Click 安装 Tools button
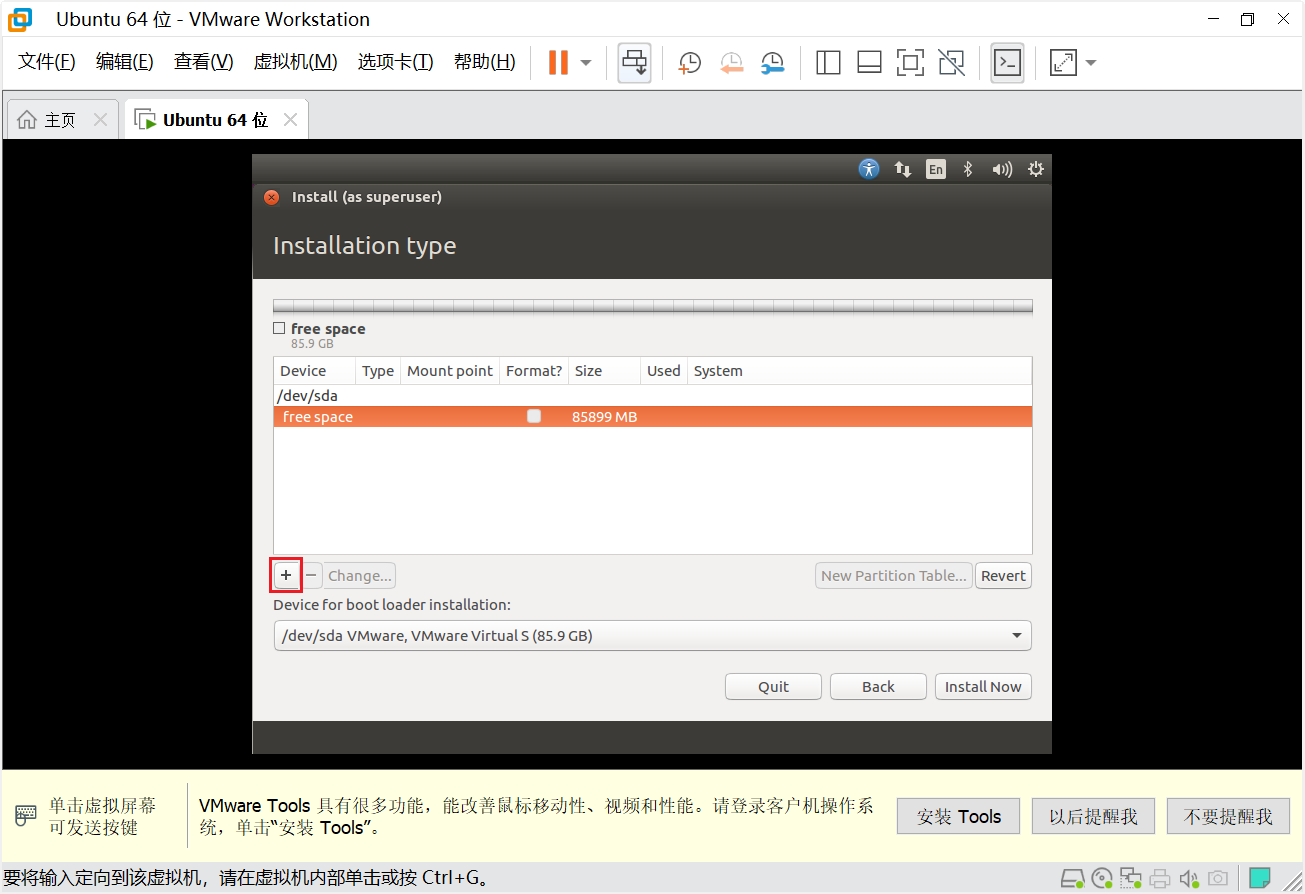 point(959,816)
